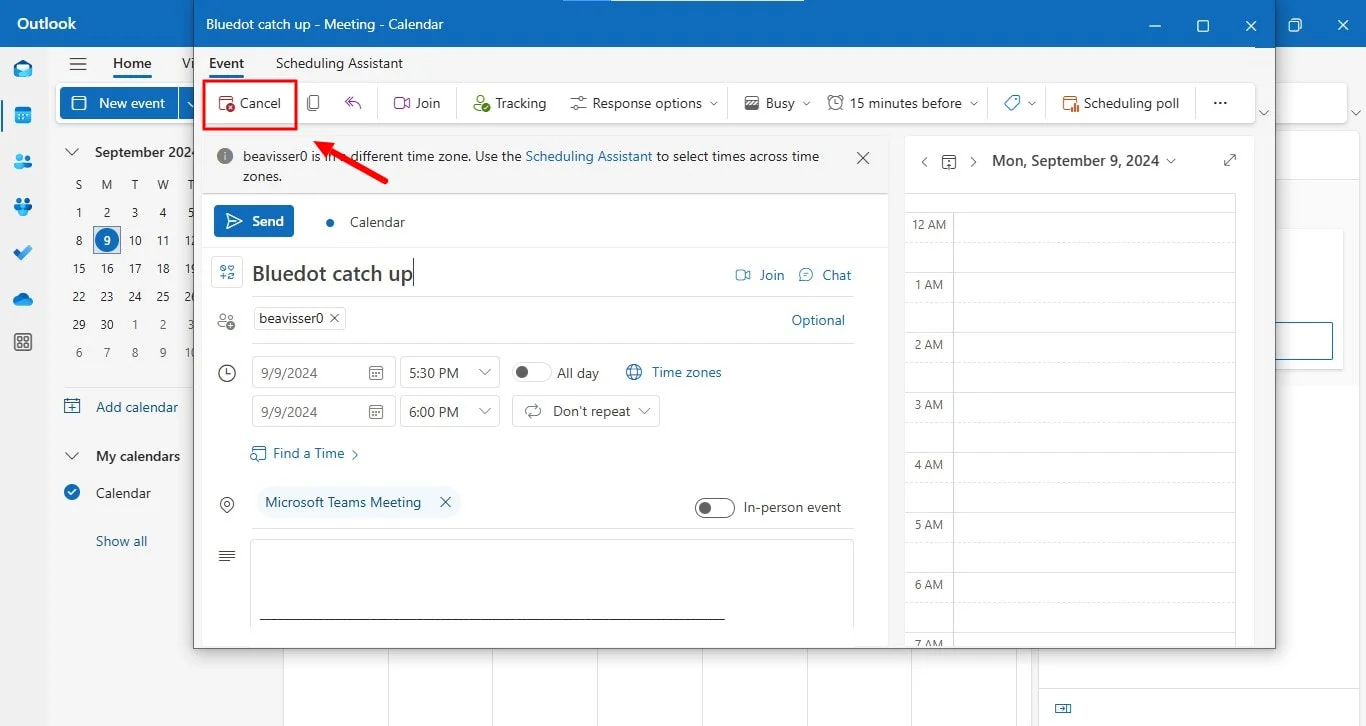Open the Busy status dropdown
Screen dimensions: 1366x726
coord(777,103)
